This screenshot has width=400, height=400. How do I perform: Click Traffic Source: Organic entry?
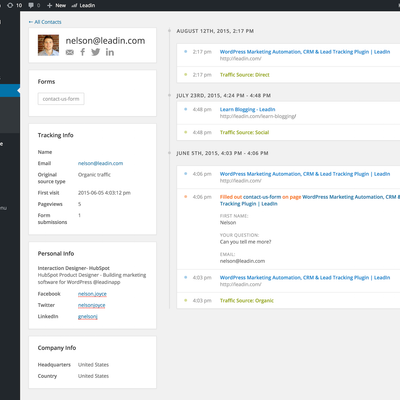point(247,301)
